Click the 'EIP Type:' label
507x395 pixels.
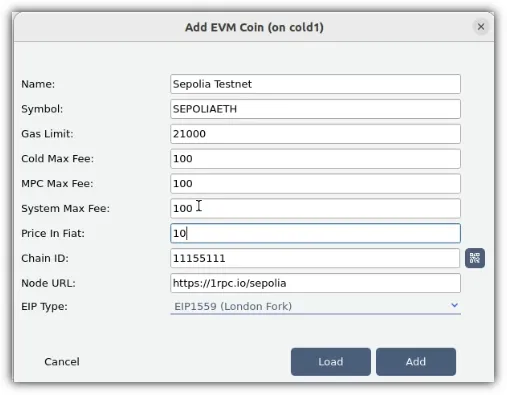click(x=44, y=306)
